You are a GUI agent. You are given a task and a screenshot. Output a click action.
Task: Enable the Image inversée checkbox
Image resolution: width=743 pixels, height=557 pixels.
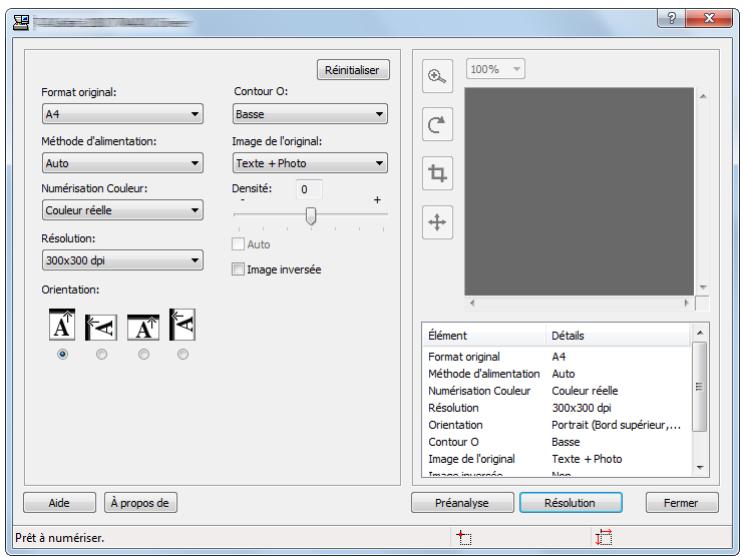238,269
